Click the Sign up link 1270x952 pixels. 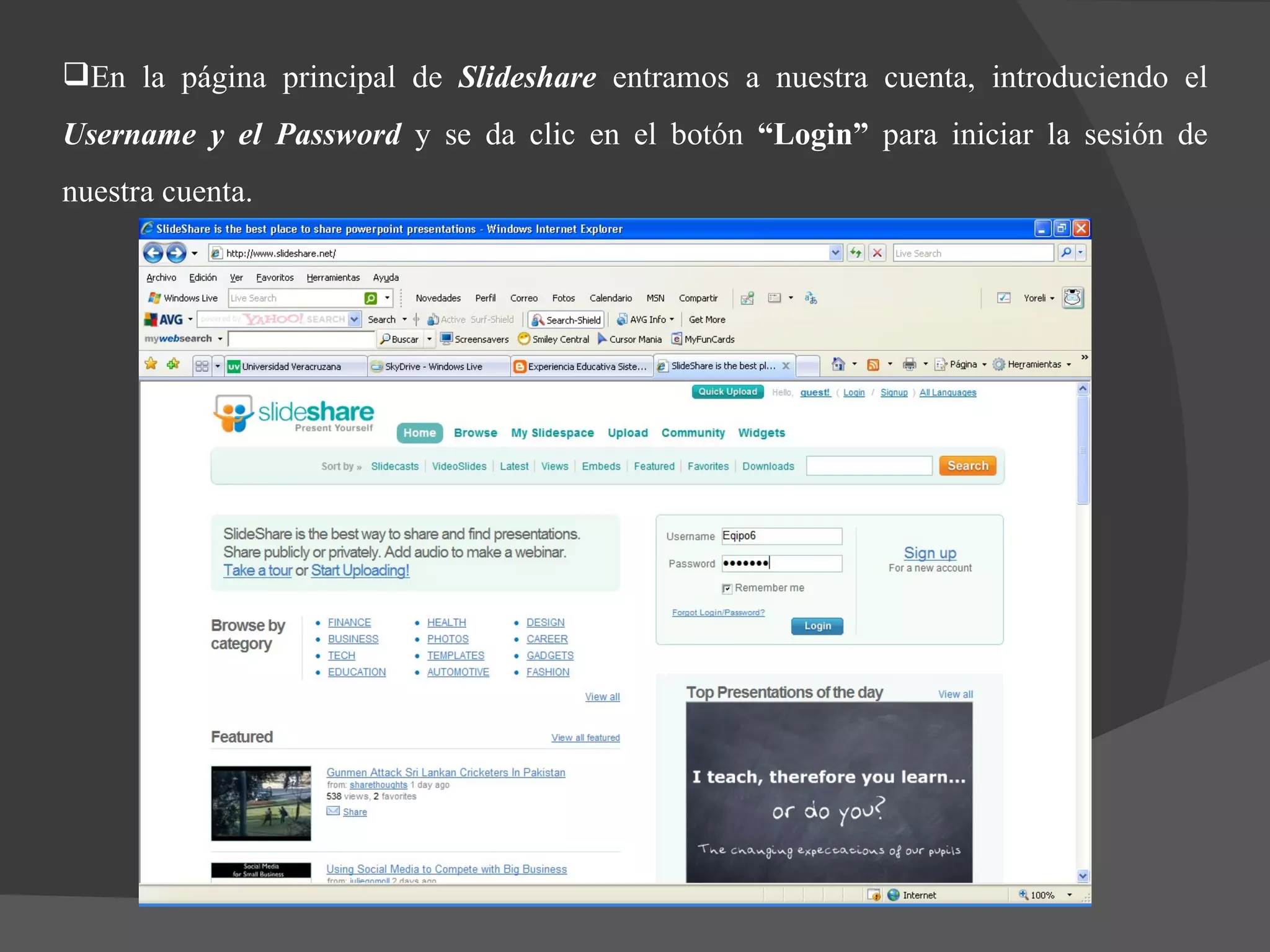point(930,552)
